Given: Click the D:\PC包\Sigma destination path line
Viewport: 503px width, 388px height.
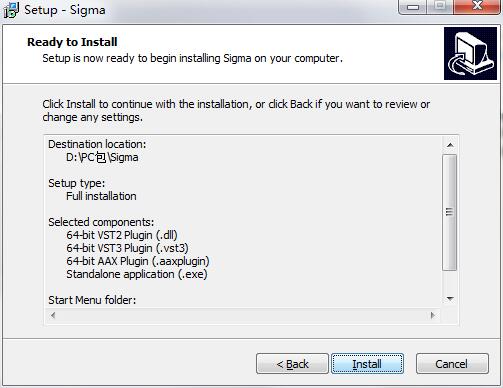Looking at the screenshot, I should pos(102,157).
